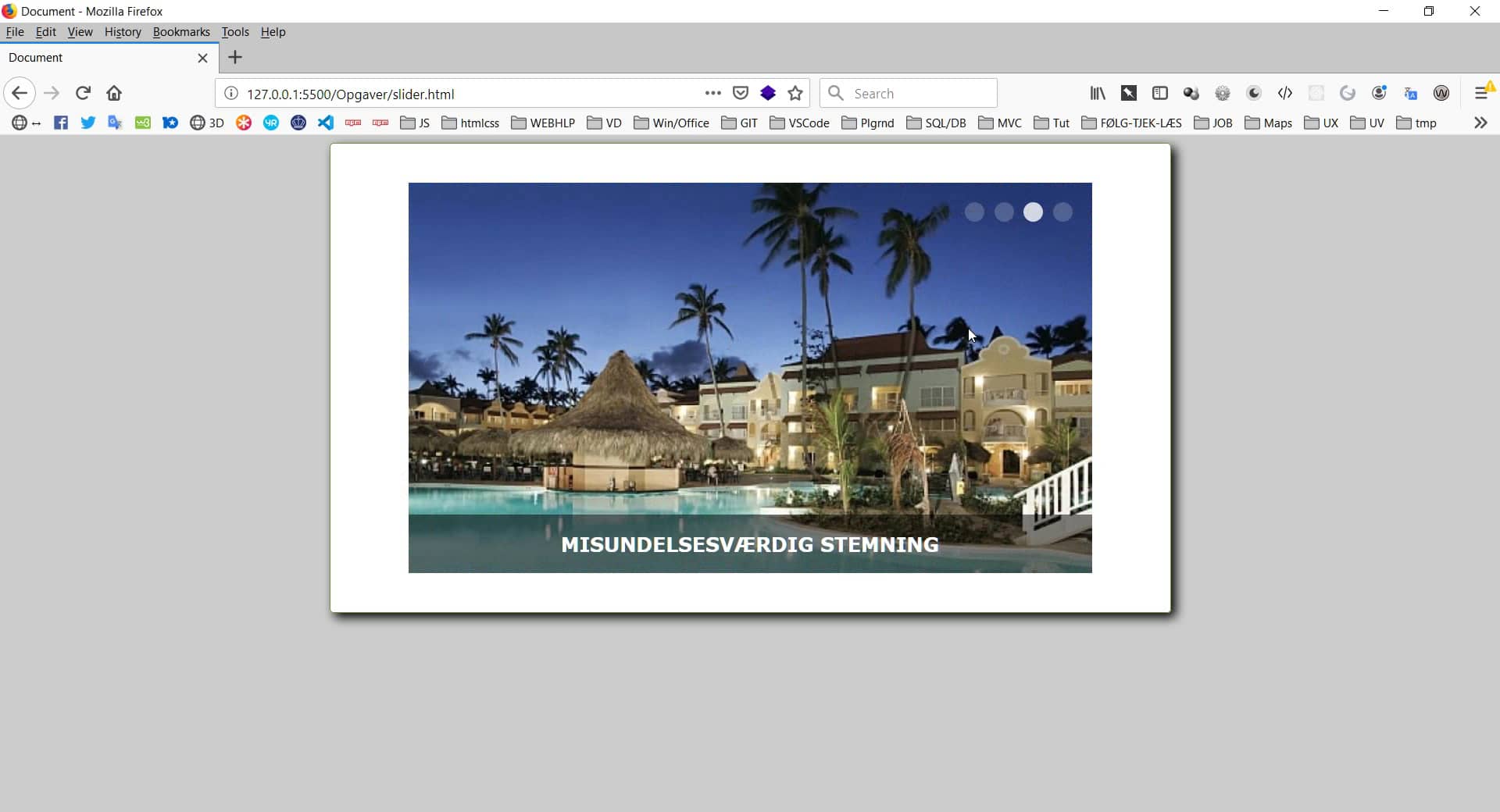Click the translate extension icon
Viewport: 1500px width, 812px height.
click(1410, 94)
